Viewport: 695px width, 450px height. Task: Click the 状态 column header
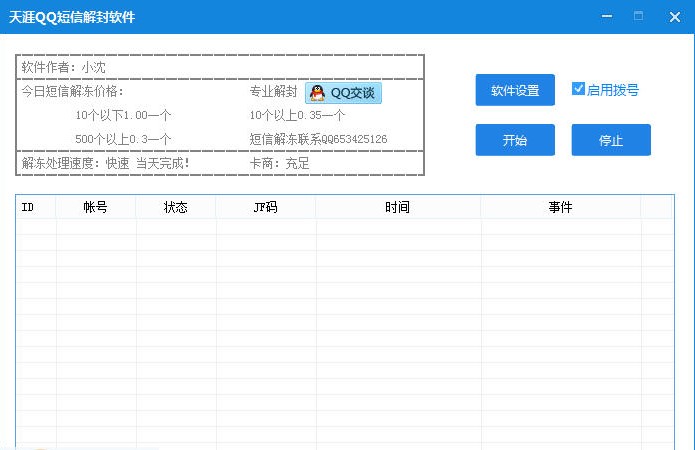(x=176, y=207)
